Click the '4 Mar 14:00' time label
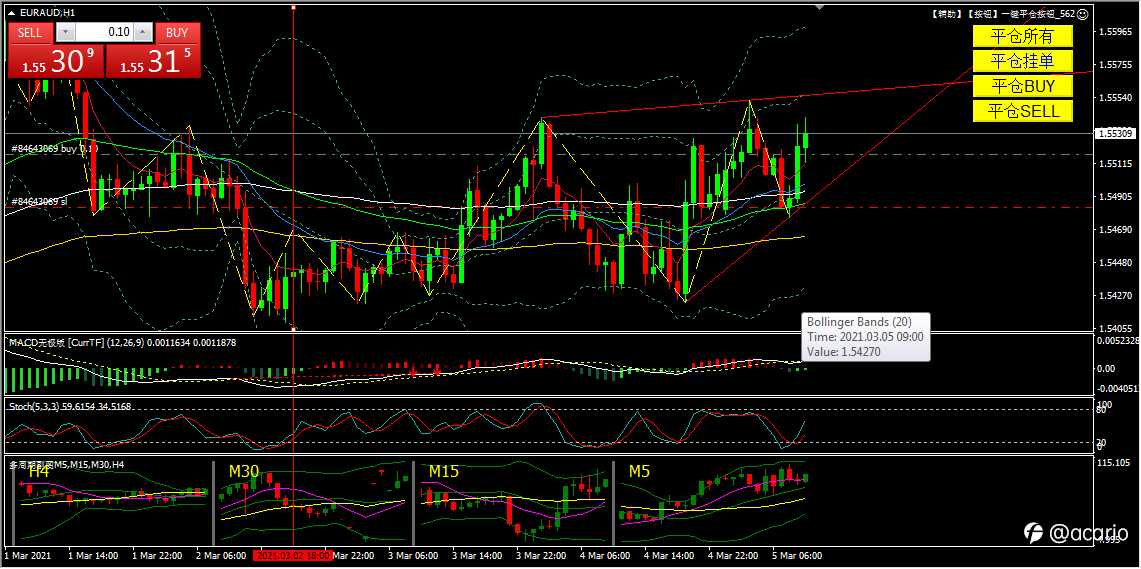The image size is (1141, 569). coord(669,555)
